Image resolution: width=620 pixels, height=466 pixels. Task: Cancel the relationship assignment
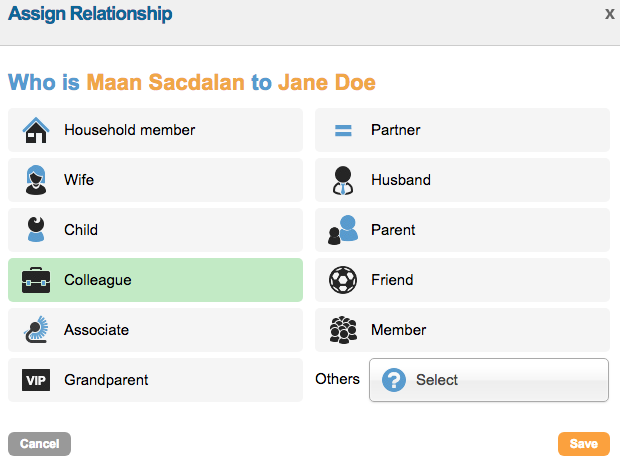tap(40, 444)
